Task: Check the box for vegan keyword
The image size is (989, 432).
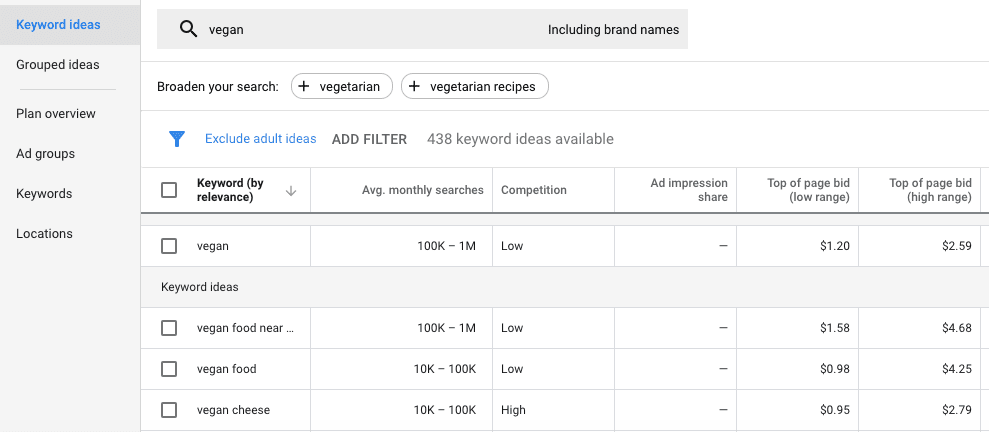Action: [x=169, y=246]
